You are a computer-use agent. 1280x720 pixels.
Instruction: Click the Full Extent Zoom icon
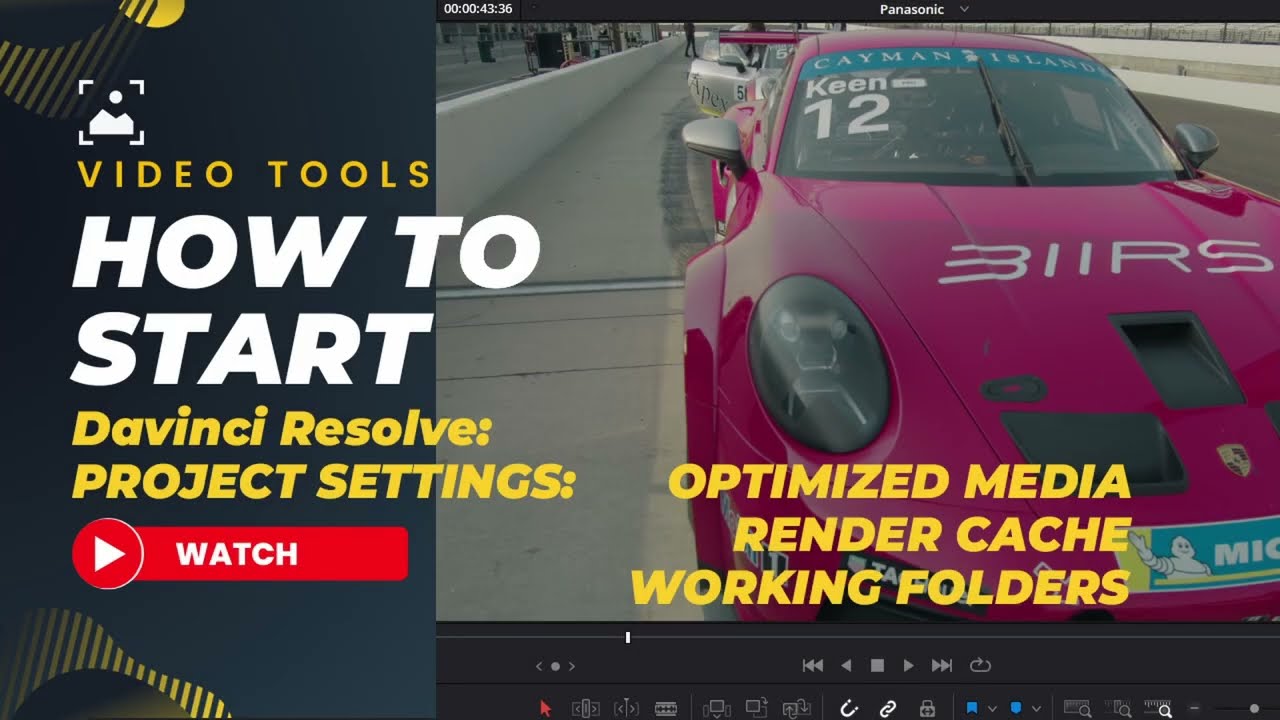click(1078, 709)
